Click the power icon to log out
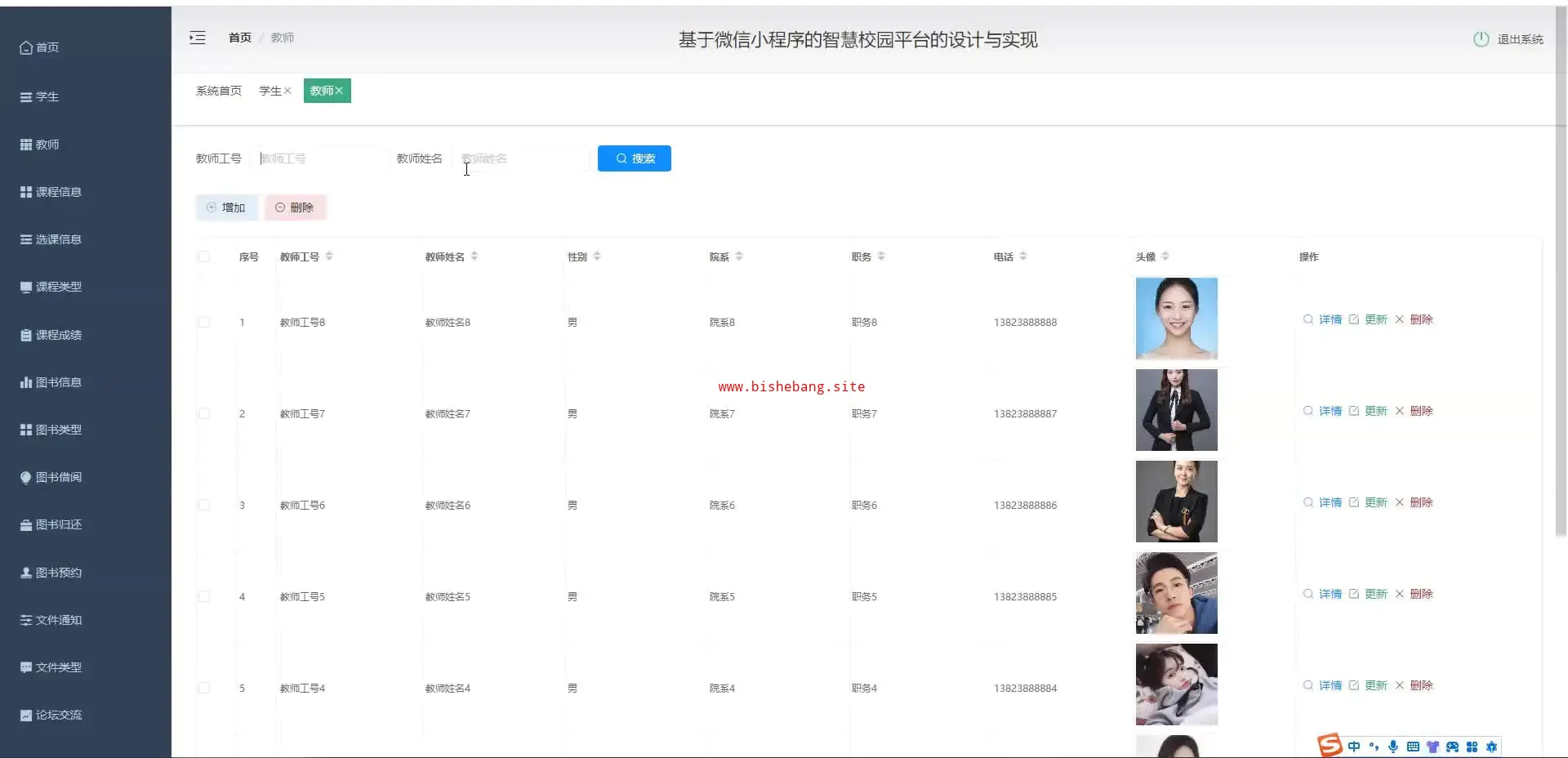This screenshot has width=1568, height=758. point(1481,39)
